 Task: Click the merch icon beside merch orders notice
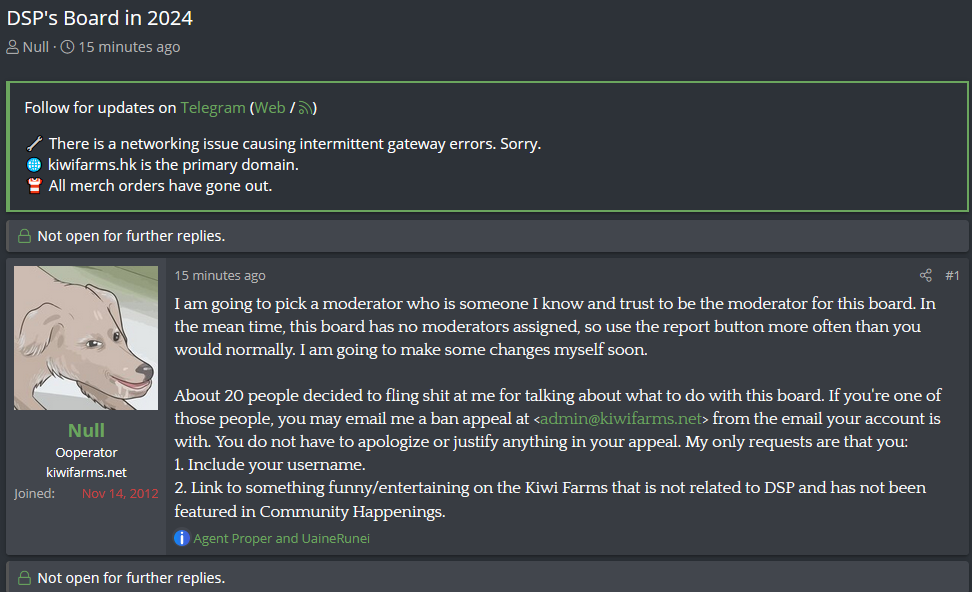pyautogui.click(x=35, y=186)
